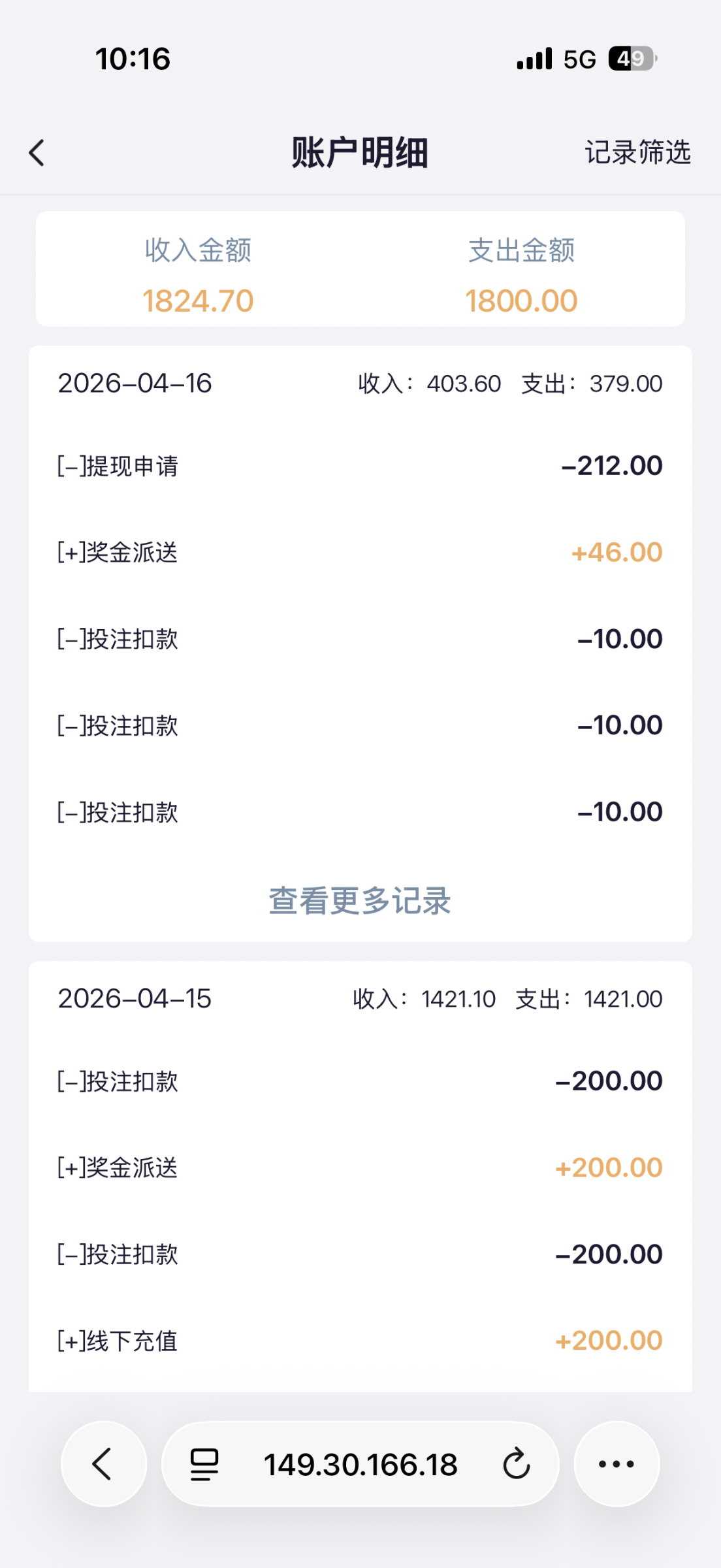Tap the 支出金额 1800.00 total

(521, 301)
